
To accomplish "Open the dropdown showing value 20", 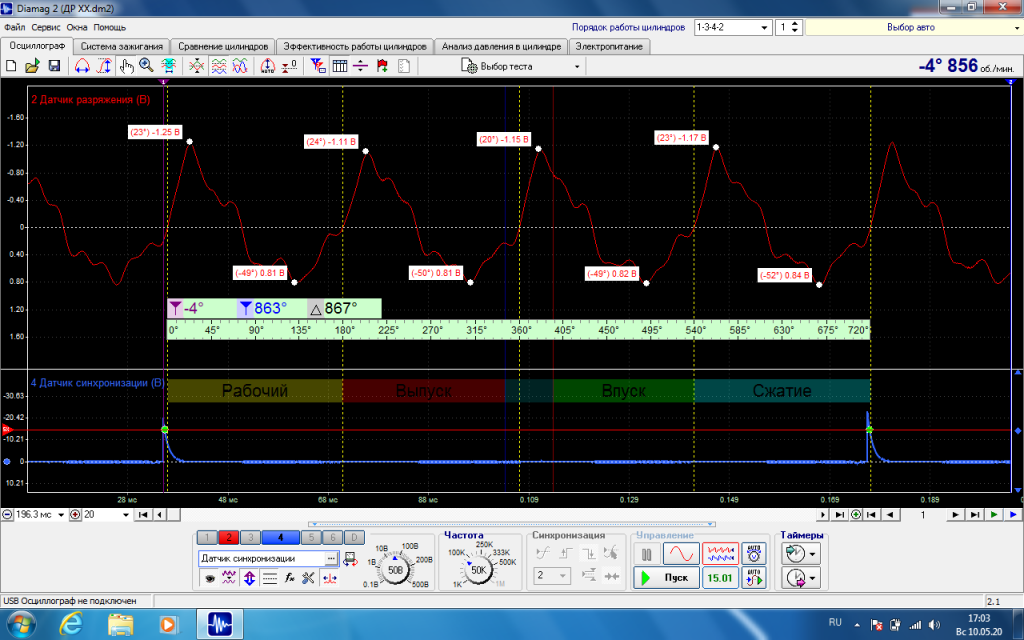I will [x=126, y=515].
